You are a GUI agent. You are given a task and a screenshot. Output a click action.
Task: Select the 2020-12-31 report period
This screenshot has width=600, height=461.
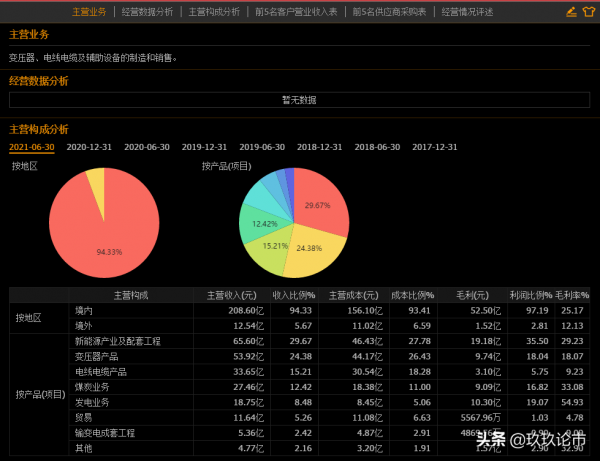(89, 147)
